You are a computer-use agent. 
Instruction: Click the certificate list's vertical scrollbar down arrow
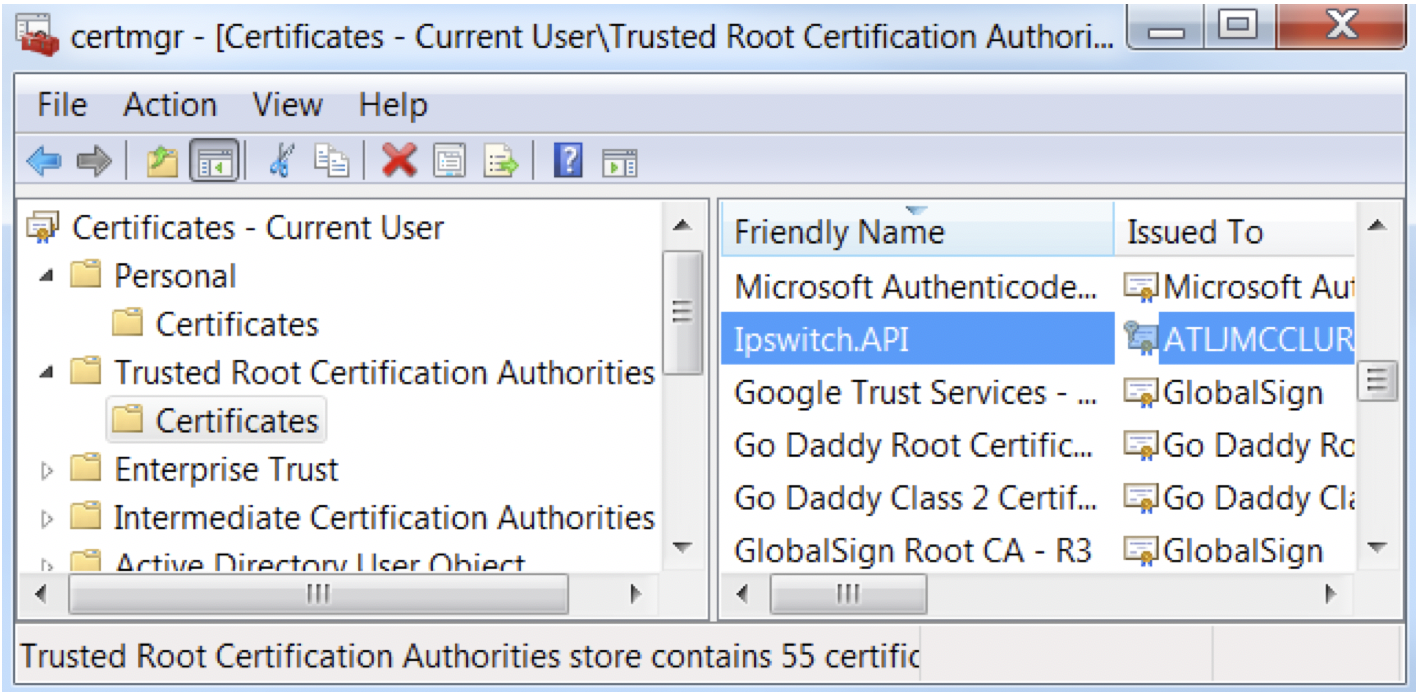coord(1377,547)
